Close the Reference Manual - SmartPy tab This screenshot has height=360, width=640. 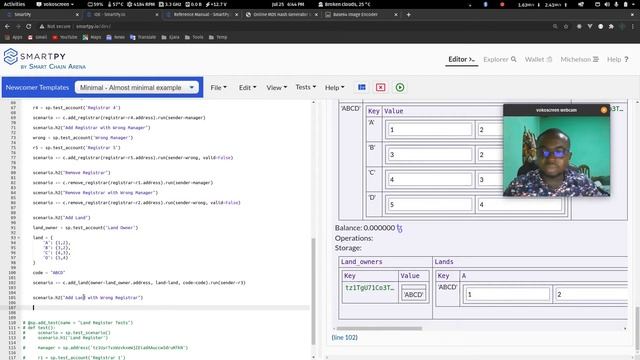[x=236, y=15]
